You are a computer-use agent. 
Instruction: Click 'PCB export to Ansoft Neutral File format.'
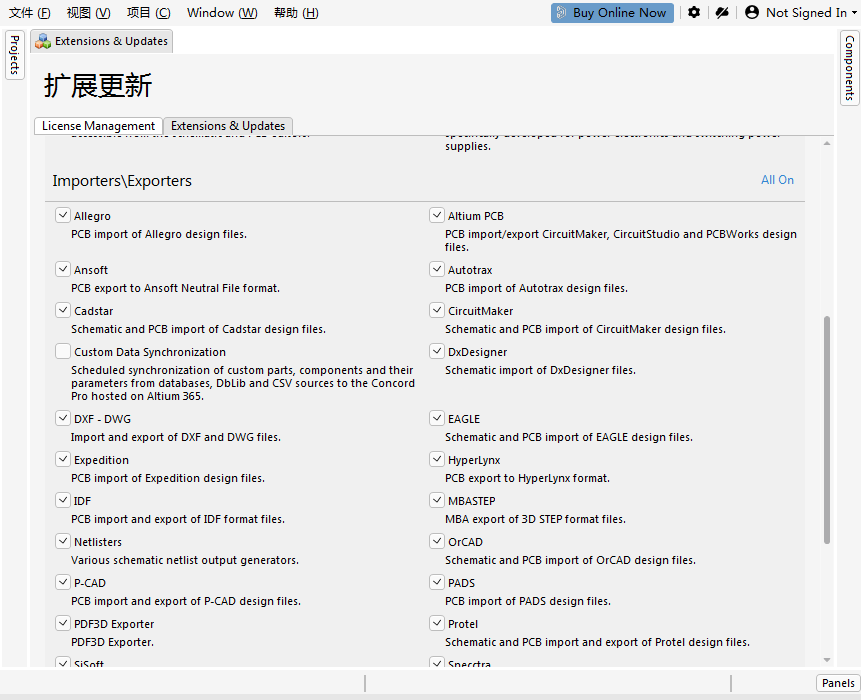pos(175,288)
